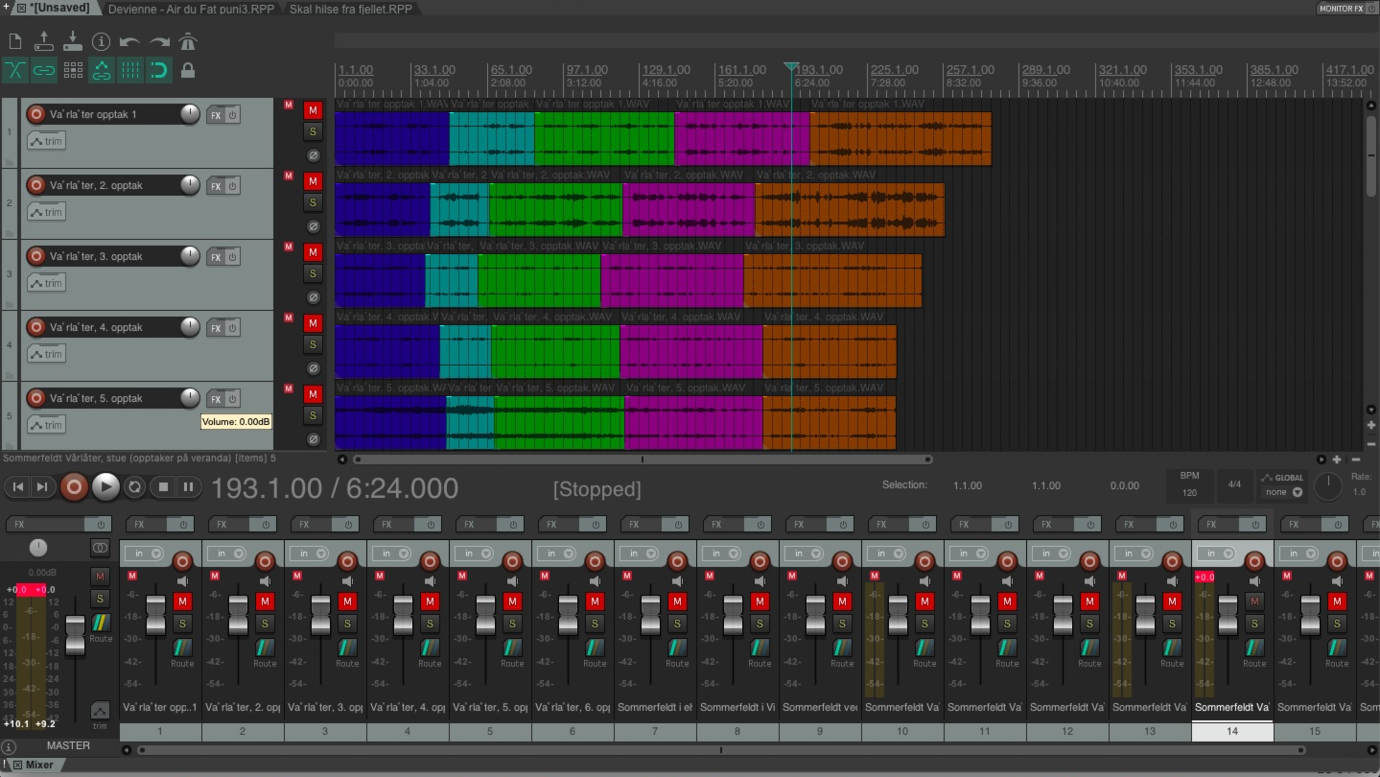
Task: Click the new project icon
Action: (x=15, y=42)
